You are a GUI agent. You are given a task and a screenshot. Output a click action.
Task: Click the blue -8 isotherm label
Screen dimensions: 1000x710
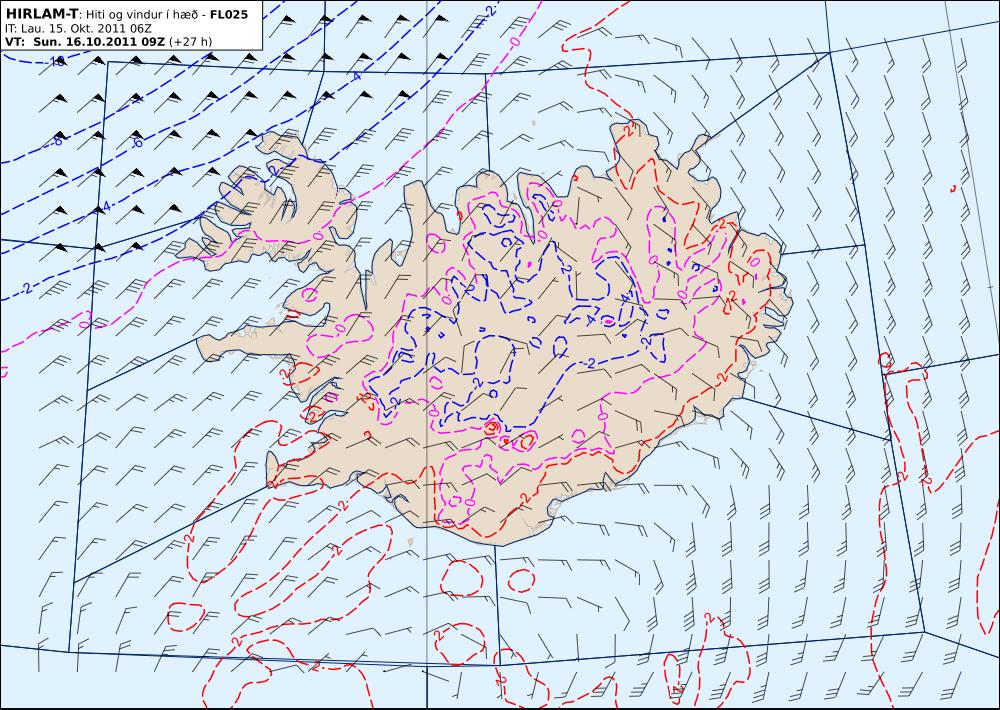pyautogui.click(x=56, y=140)
